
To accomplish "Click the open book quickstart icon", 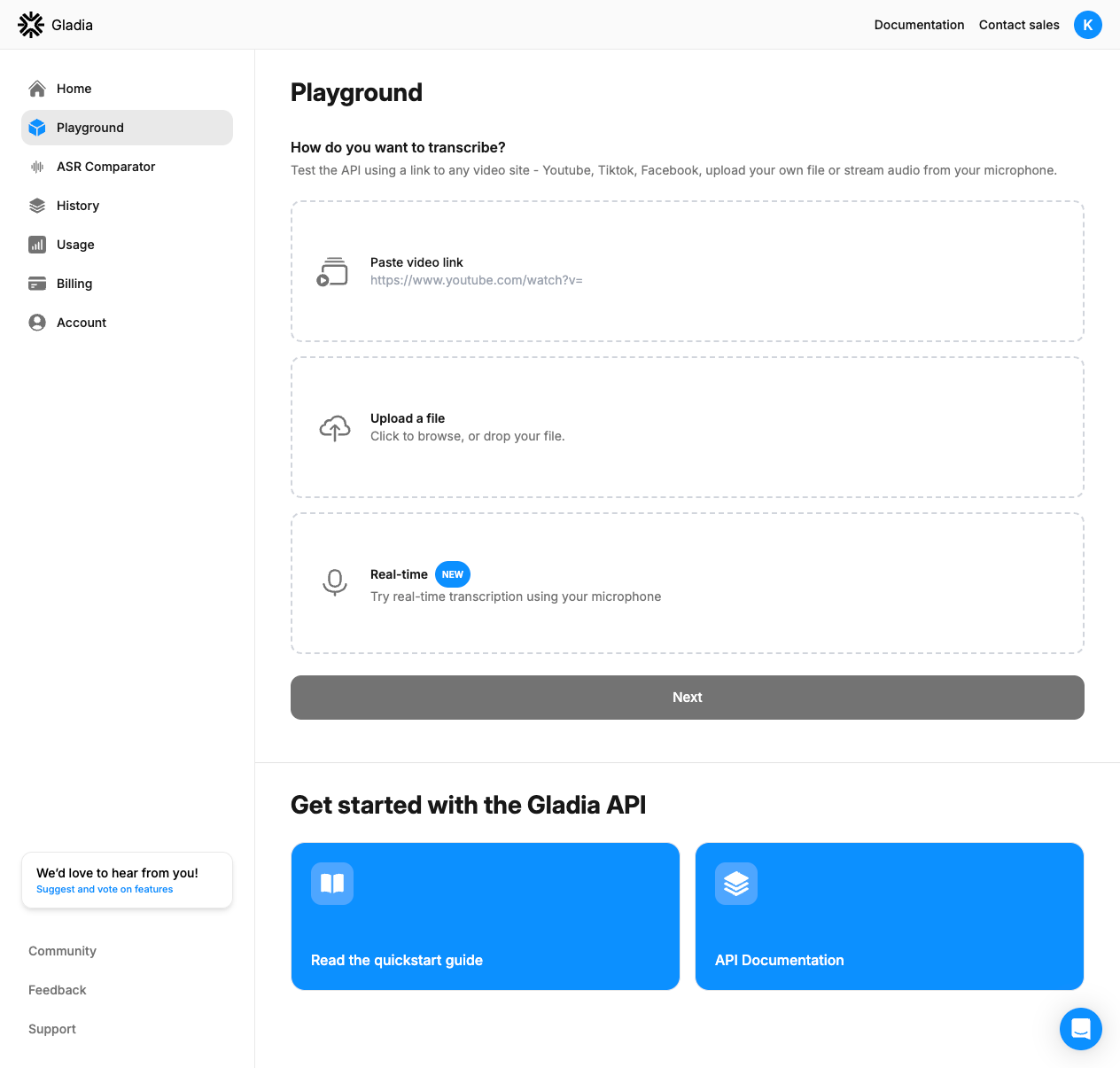I will [x=332, y=884].
